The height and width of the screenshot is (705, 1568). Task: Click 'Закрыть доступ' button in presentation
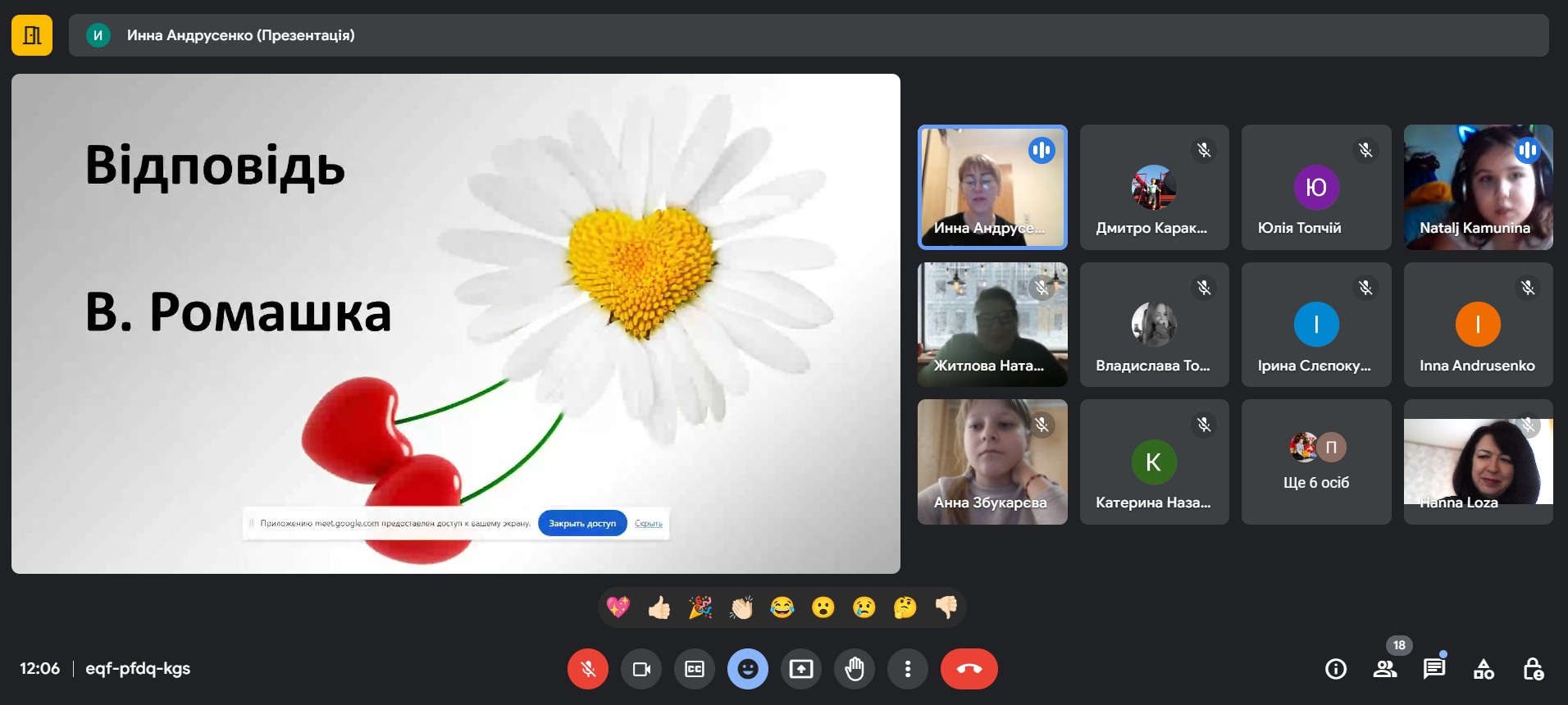[582, 523]
